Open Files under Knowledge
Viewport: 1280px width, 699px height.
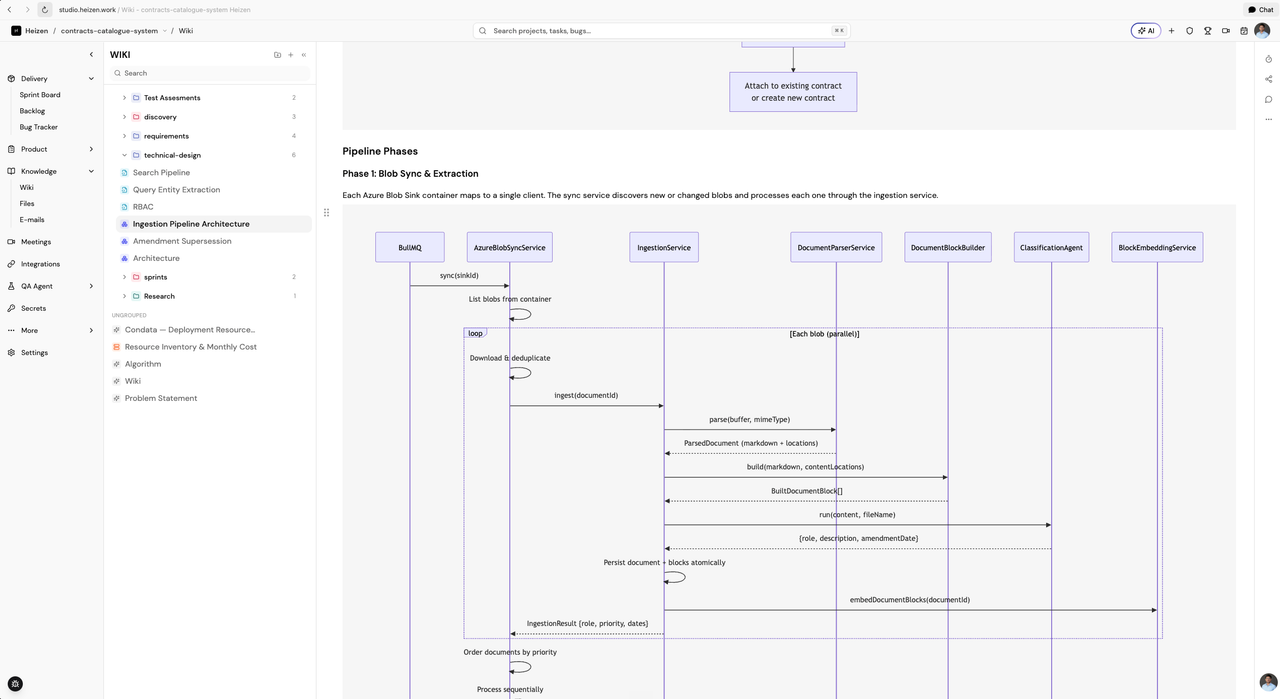coord(27,203)
